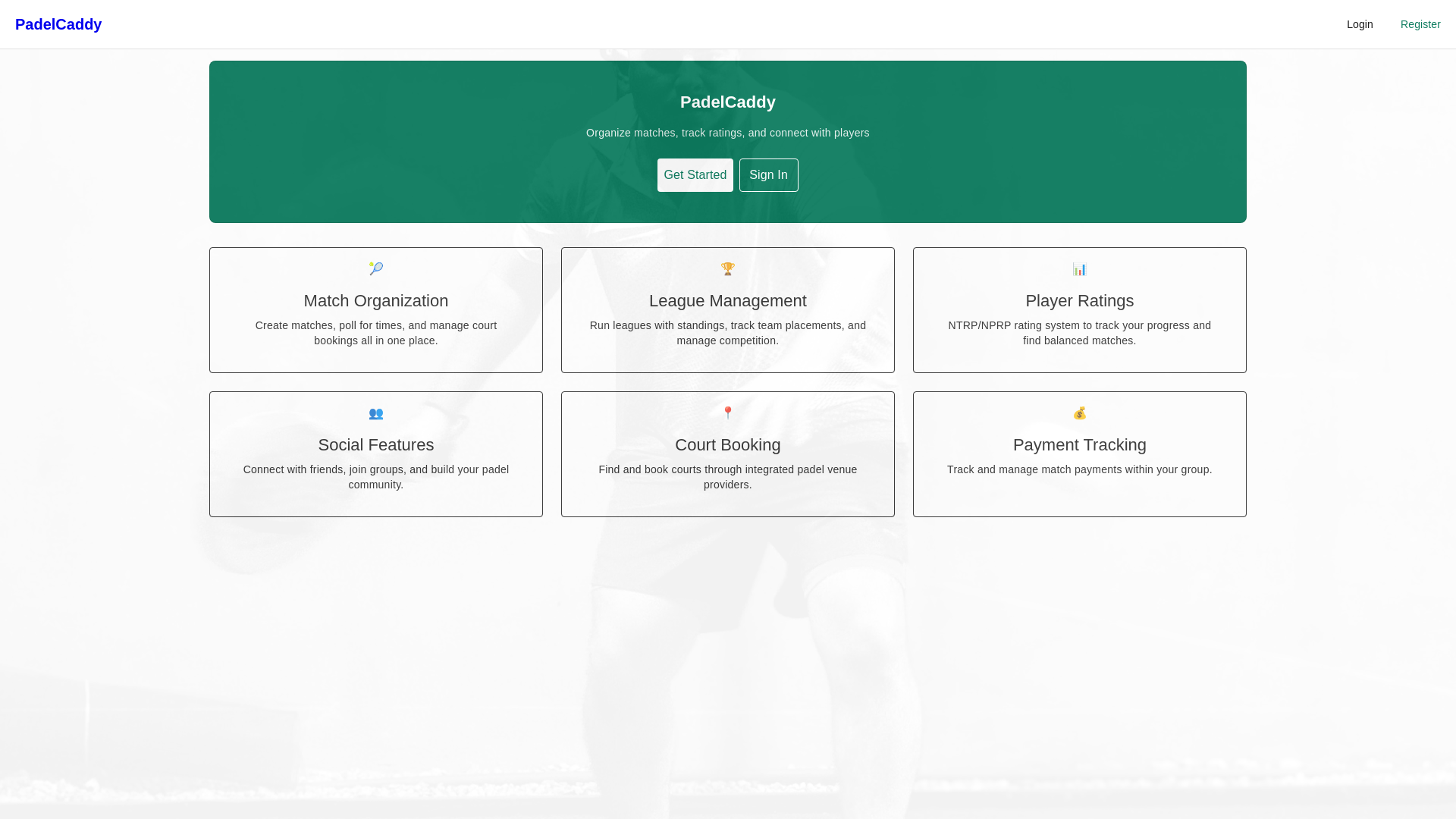
Task: Click the 'Find and book courts' description
Action: [x=728, y=477]
